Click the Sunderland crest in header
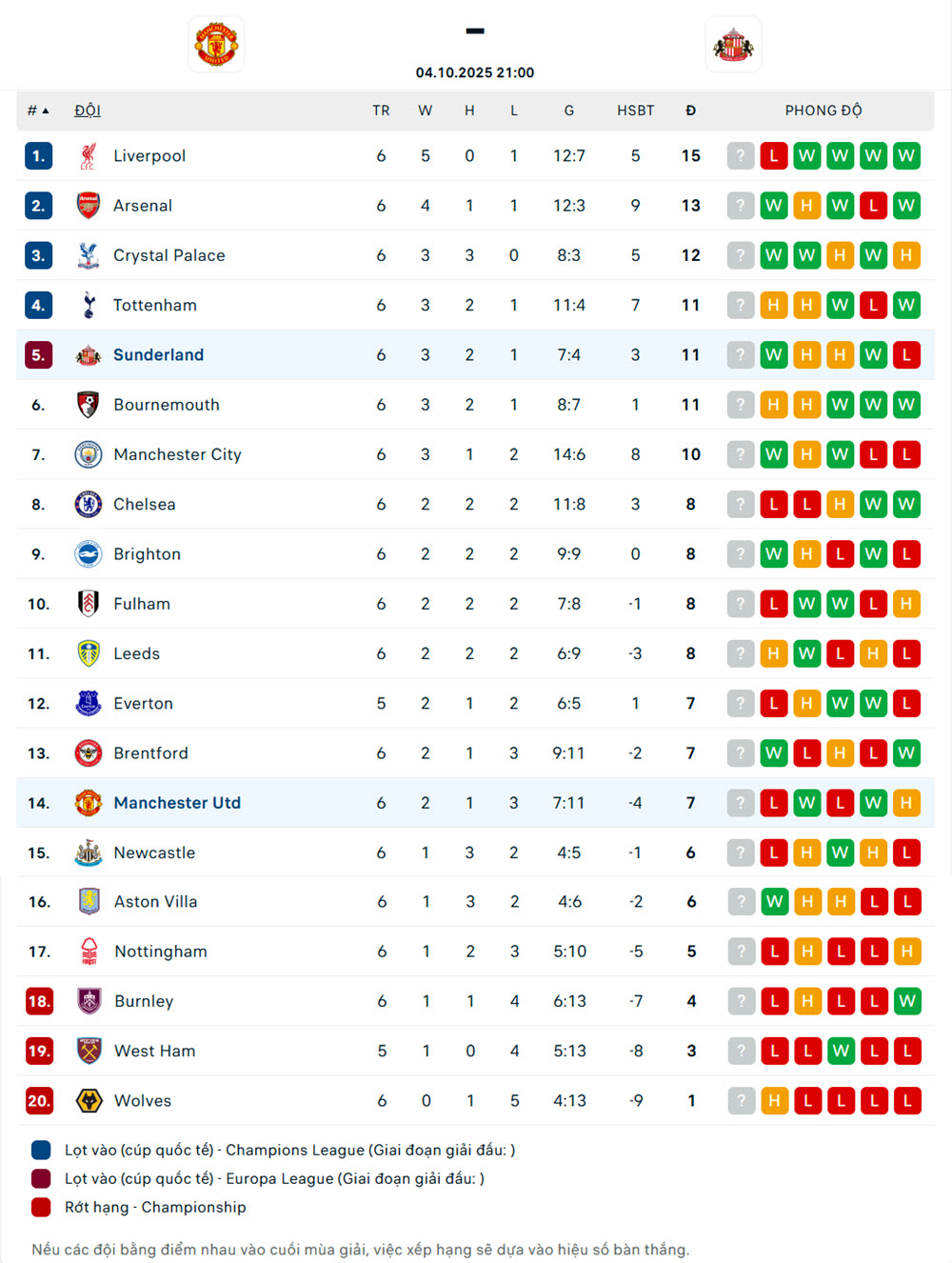952x1263 pixels. pos(733,45)
